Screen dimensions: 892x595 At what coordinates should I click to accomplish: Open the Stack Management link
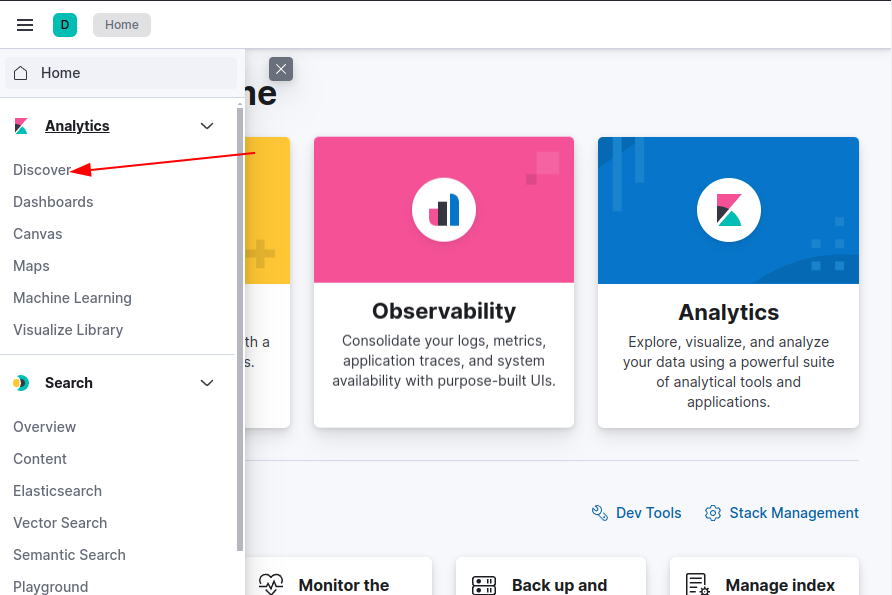tap(793, 513)
